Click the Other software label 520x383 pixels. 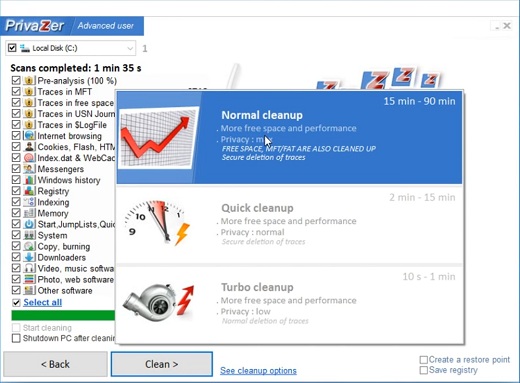click(x=65, y=291)
